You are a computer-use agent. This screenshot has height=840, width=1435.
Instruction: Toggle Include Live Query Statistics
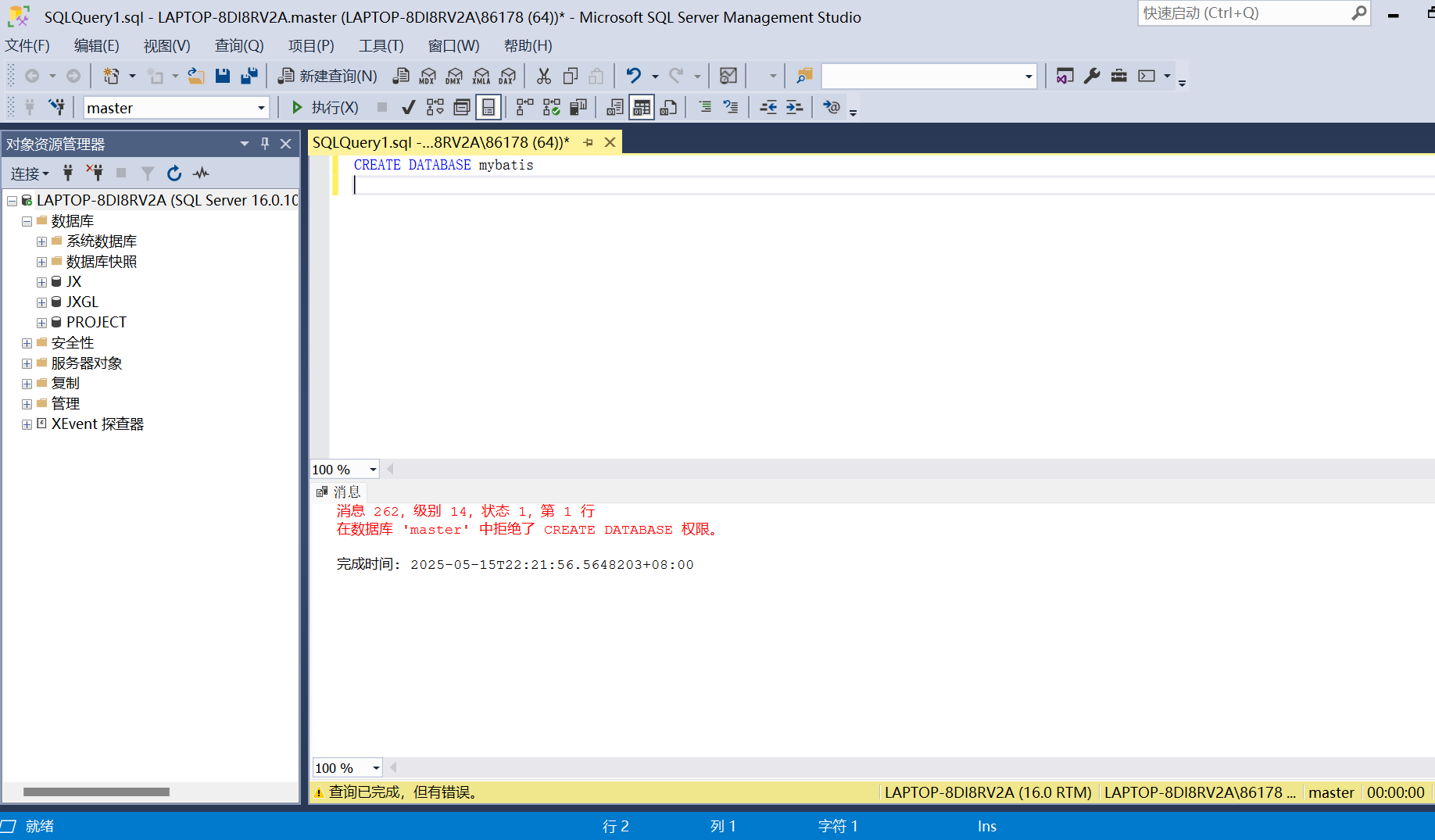(552, 107)
